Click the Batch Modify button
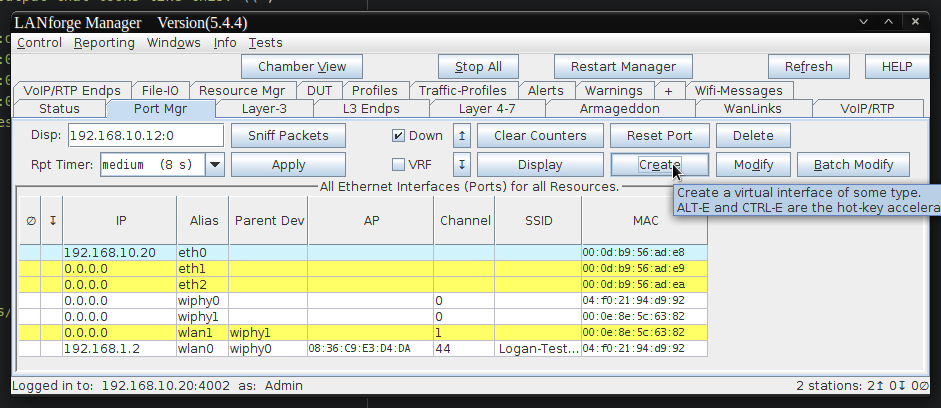Image resolution: width=941 pixels, height=408 pixels. pyautogui.click(x=853, y=164)
